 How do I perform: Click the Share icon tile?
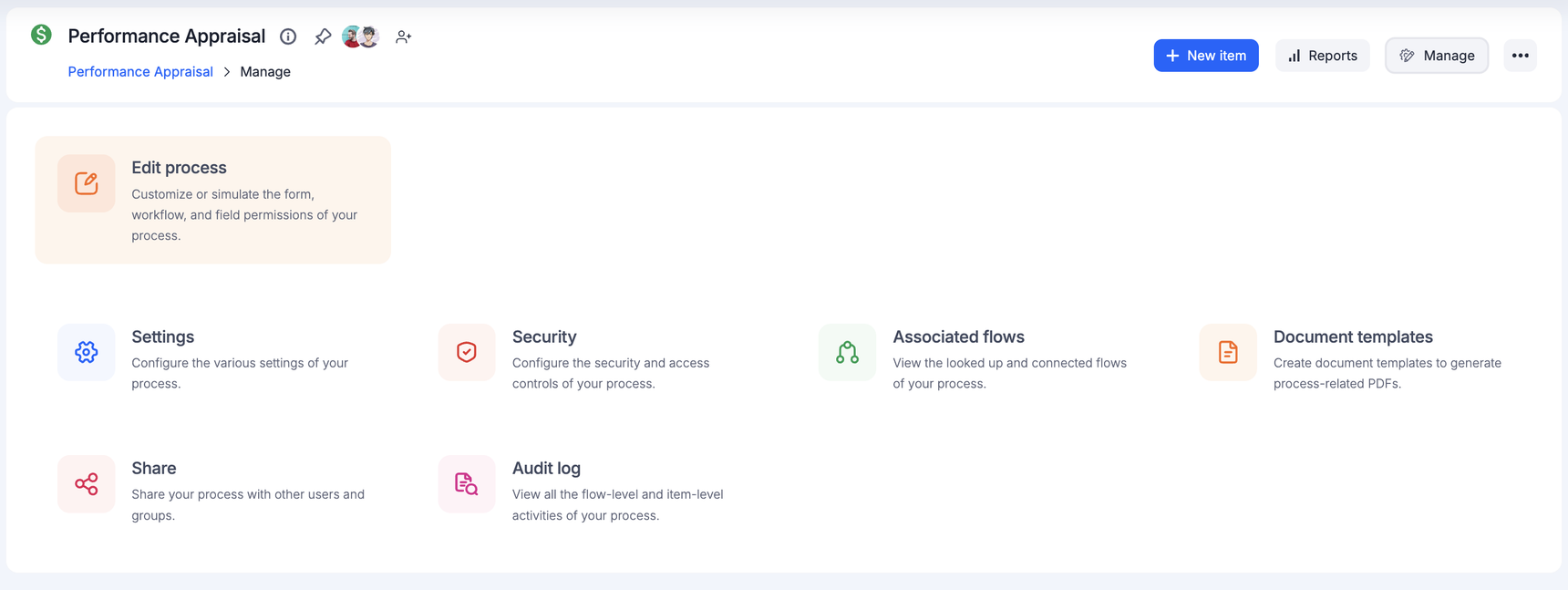(x=87, y=483)
